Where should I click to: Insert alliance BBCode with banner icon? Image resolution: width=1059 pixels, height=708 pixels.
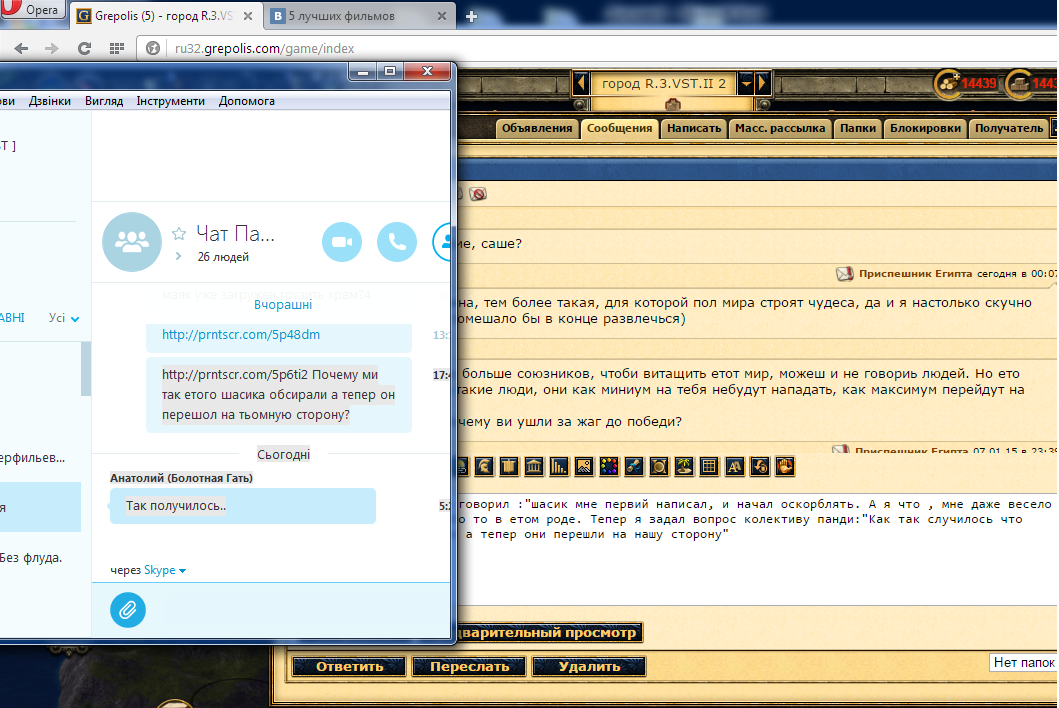click(509, 467)
